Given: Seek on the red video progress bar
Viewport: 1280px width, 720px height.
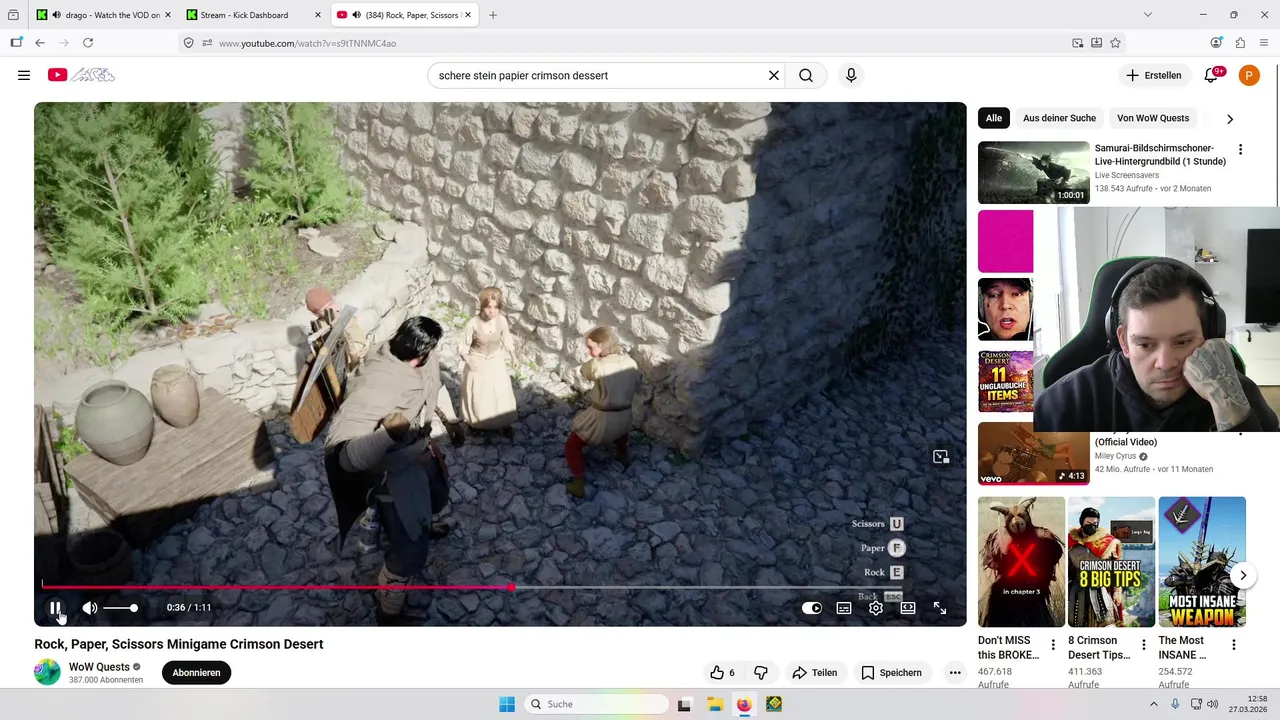Looking at the screenshot, I should point(470,587).
